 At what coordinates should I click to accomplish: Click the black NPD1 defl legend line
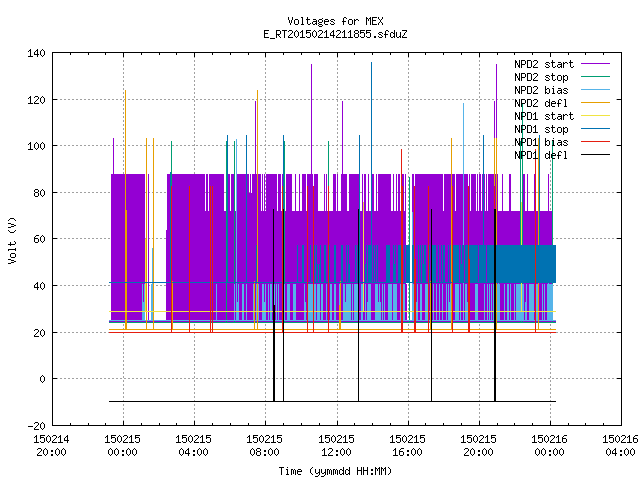click(595, 155)
